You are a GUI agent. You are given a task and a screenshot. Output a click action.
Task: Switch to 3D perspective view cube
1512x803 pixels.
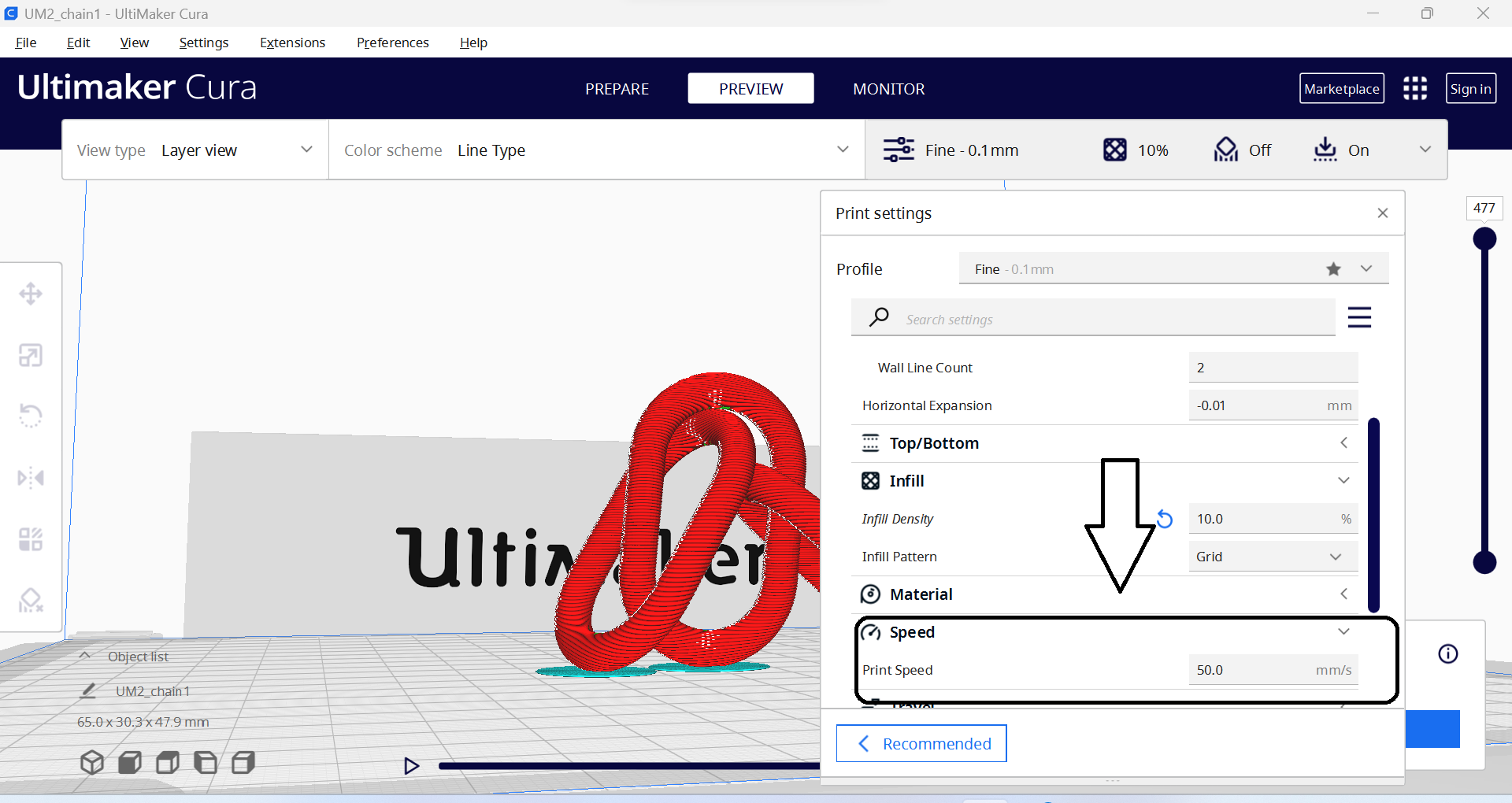tap(92, 762)
